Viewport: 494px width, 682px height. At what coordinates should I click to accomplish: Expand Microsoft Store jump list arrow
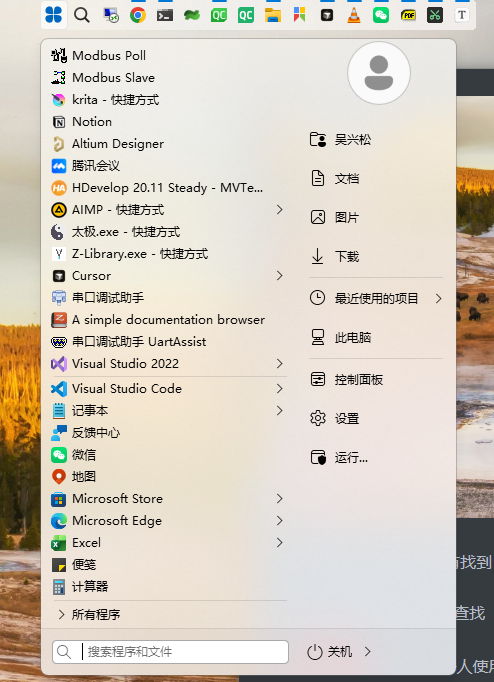tap(280, 498)
